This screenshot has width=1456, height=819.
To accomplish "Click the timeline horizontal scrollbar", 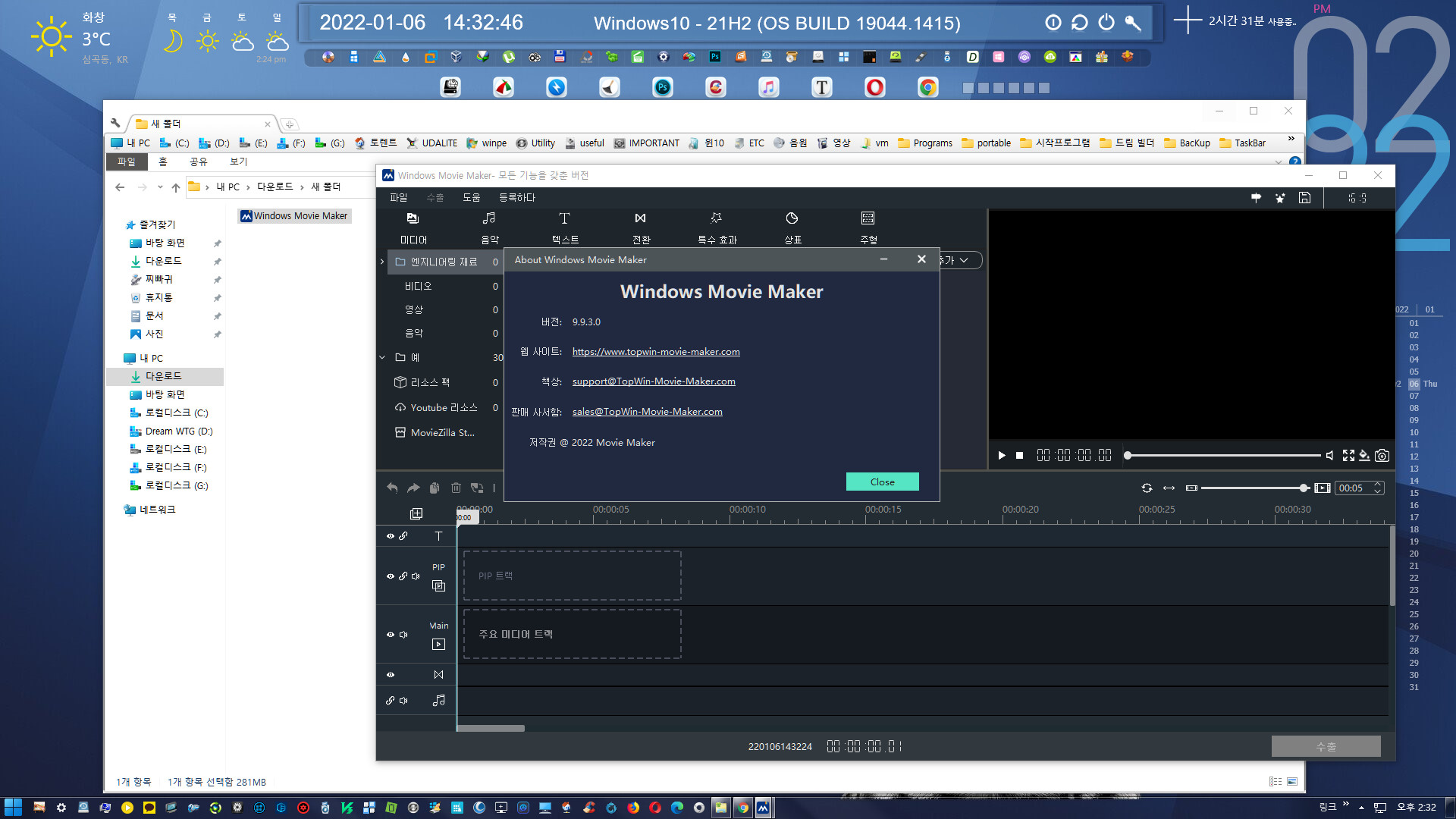I will [x=491, y=728].
